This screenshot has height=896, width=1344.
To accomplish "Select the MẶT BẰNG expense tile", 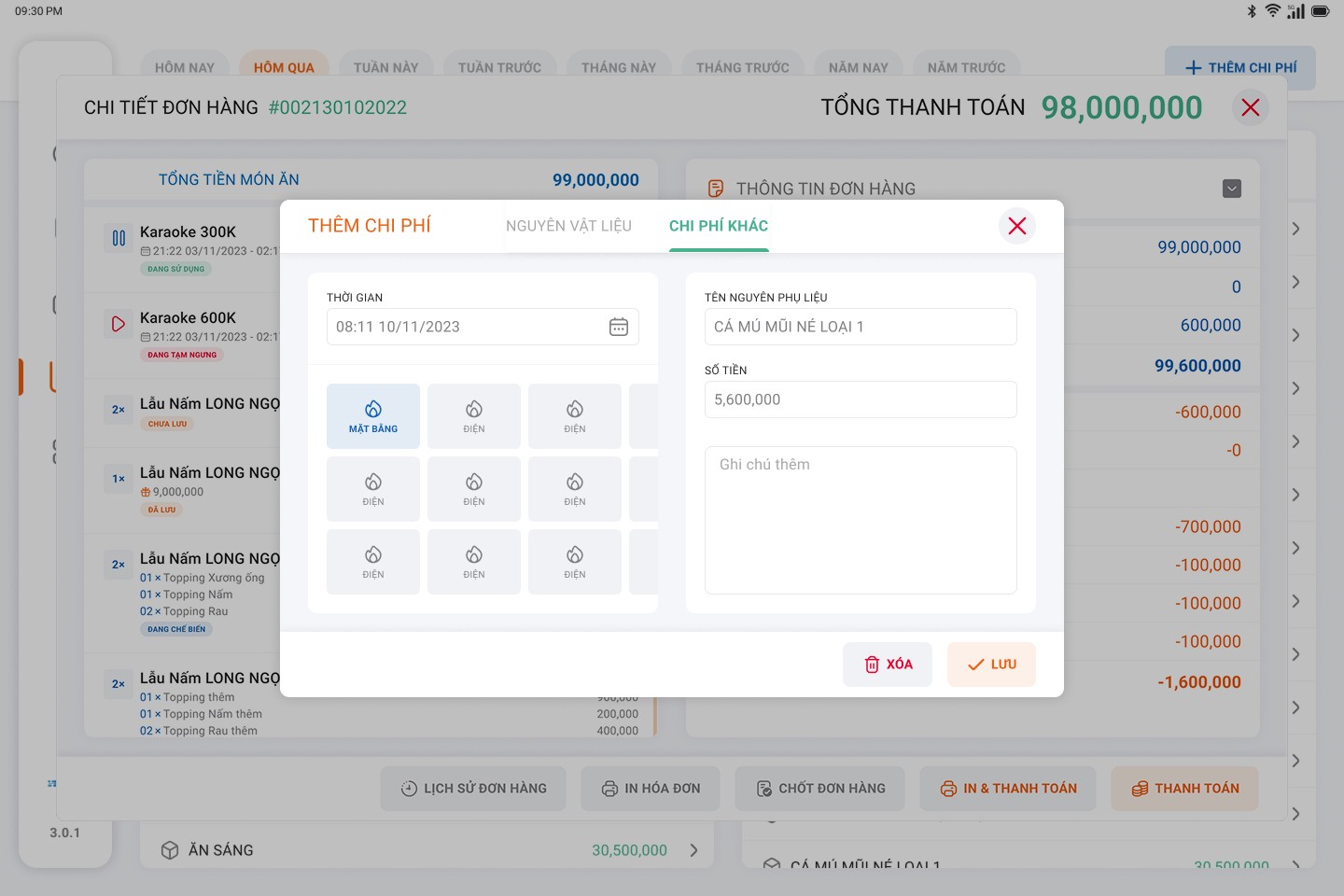I will point(373,416).
